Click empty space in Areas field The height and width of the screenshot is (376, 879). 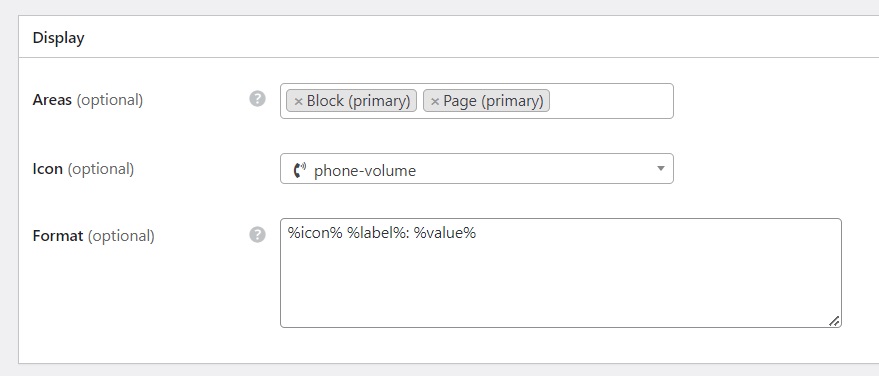pos(611,101)
